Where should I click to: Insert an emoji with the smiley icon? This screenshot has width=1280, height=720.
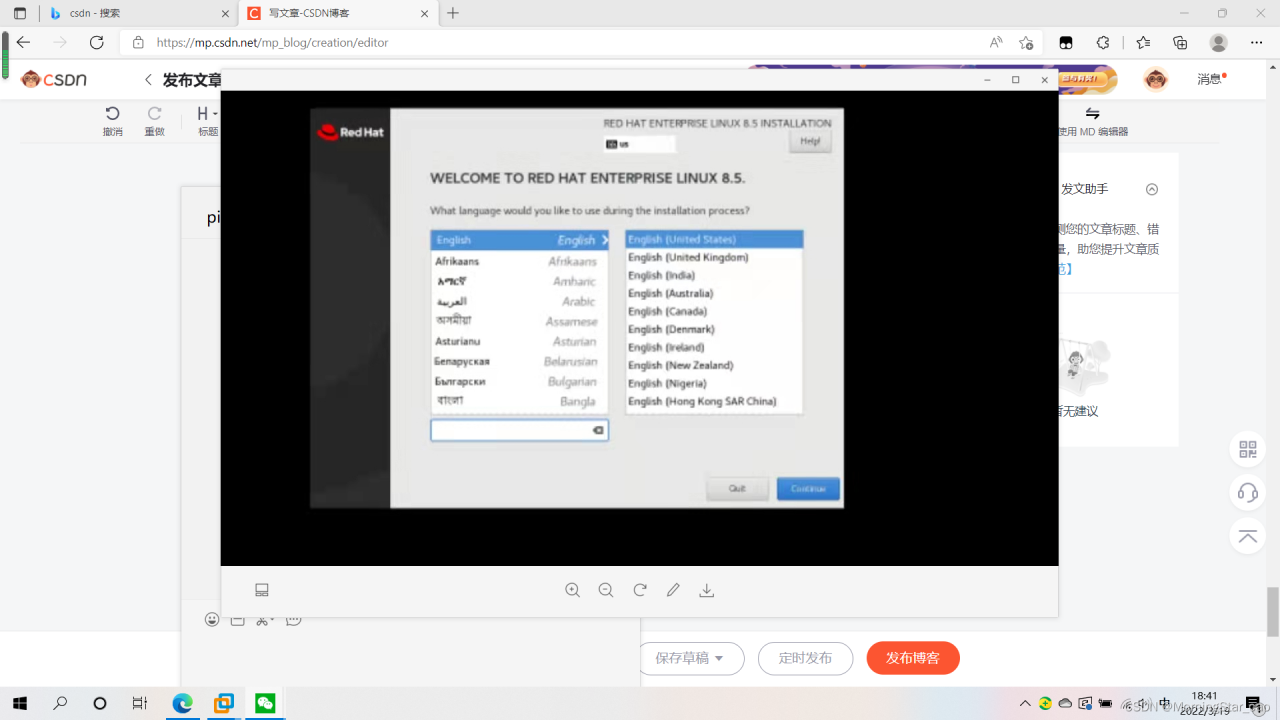point(212,620)
